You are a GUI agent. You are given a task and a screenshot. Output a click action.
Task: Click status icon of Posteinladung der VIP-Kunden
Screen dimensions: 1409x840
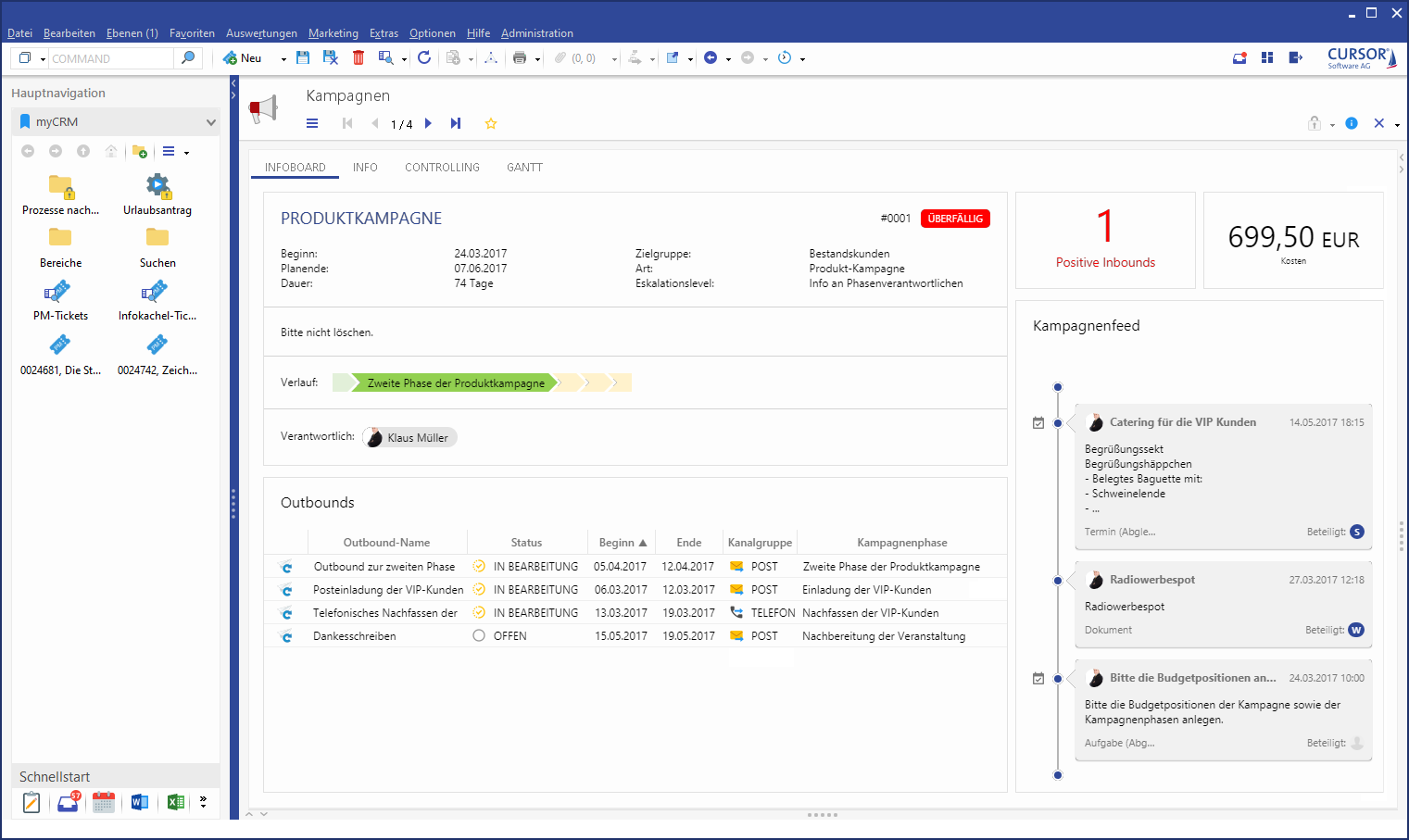click(479, 590)
